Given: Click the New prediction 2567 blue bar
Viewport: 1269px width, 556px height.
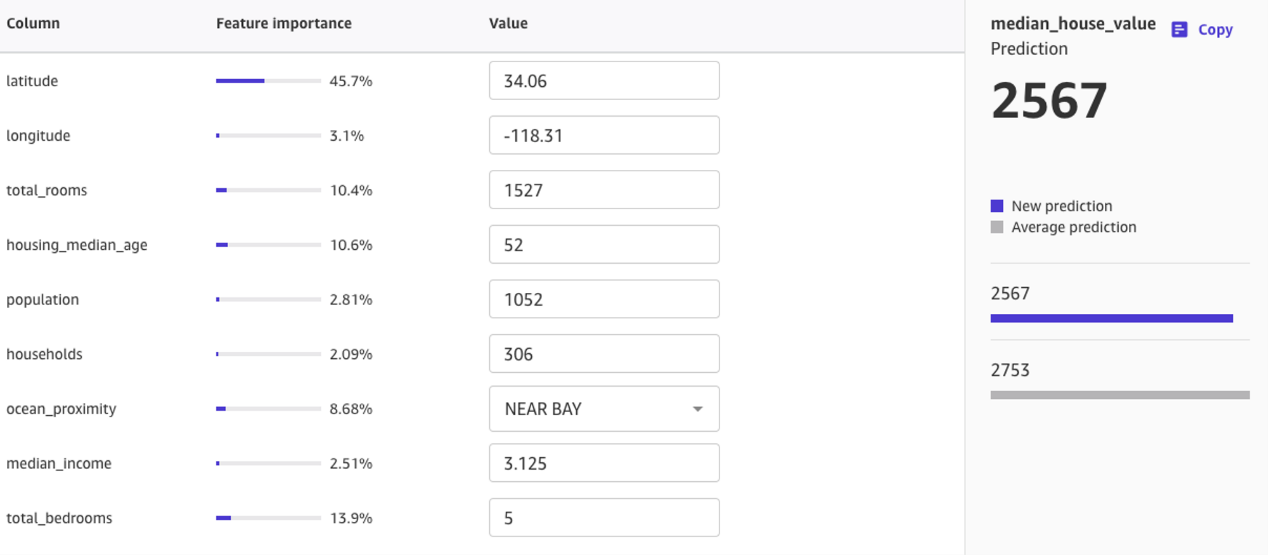Looking at the screenshot, I should pos(1112,318).
